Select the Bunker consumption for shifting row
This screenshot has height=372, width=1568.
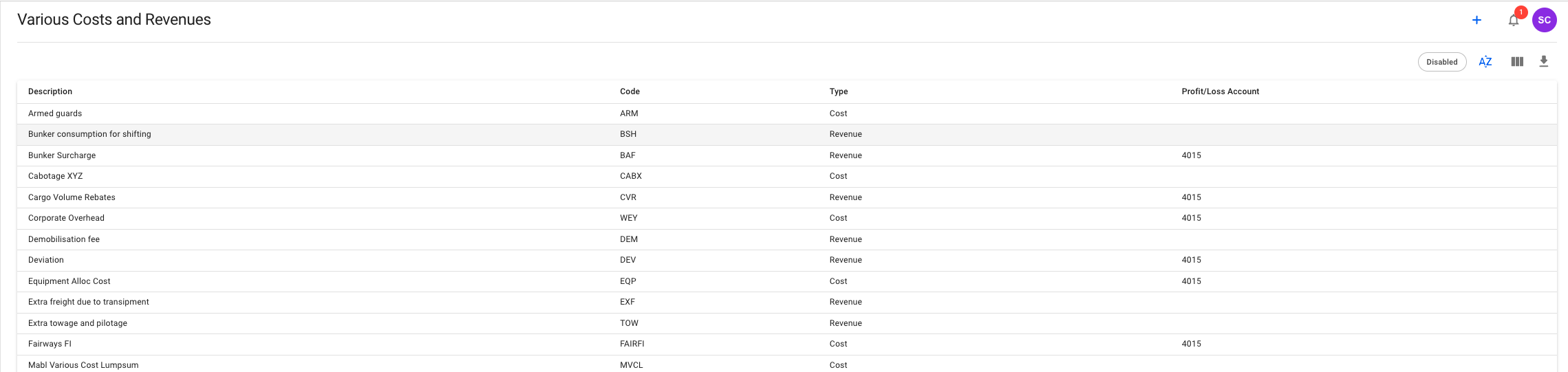[x=89, y=134]
